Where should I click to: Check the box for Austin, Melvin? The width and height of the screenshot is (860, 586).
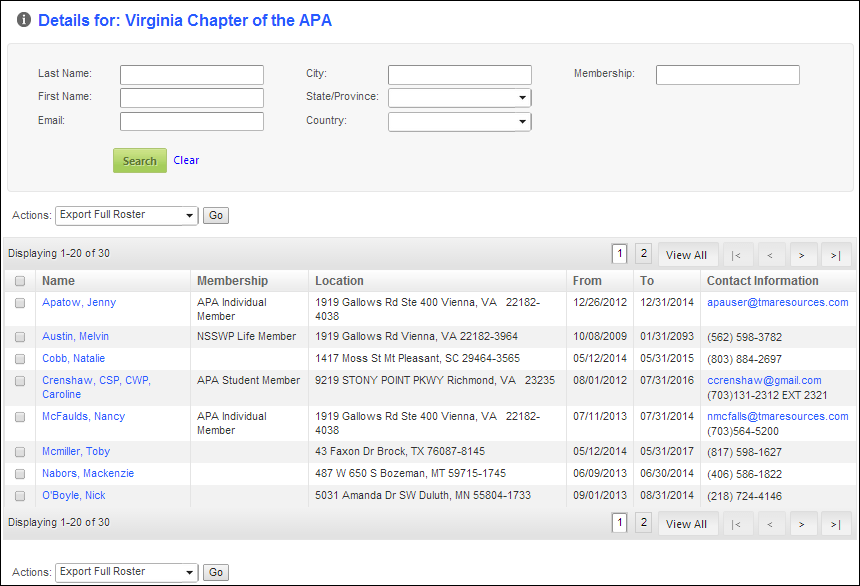pyautogui.click(x=20, y=337)
